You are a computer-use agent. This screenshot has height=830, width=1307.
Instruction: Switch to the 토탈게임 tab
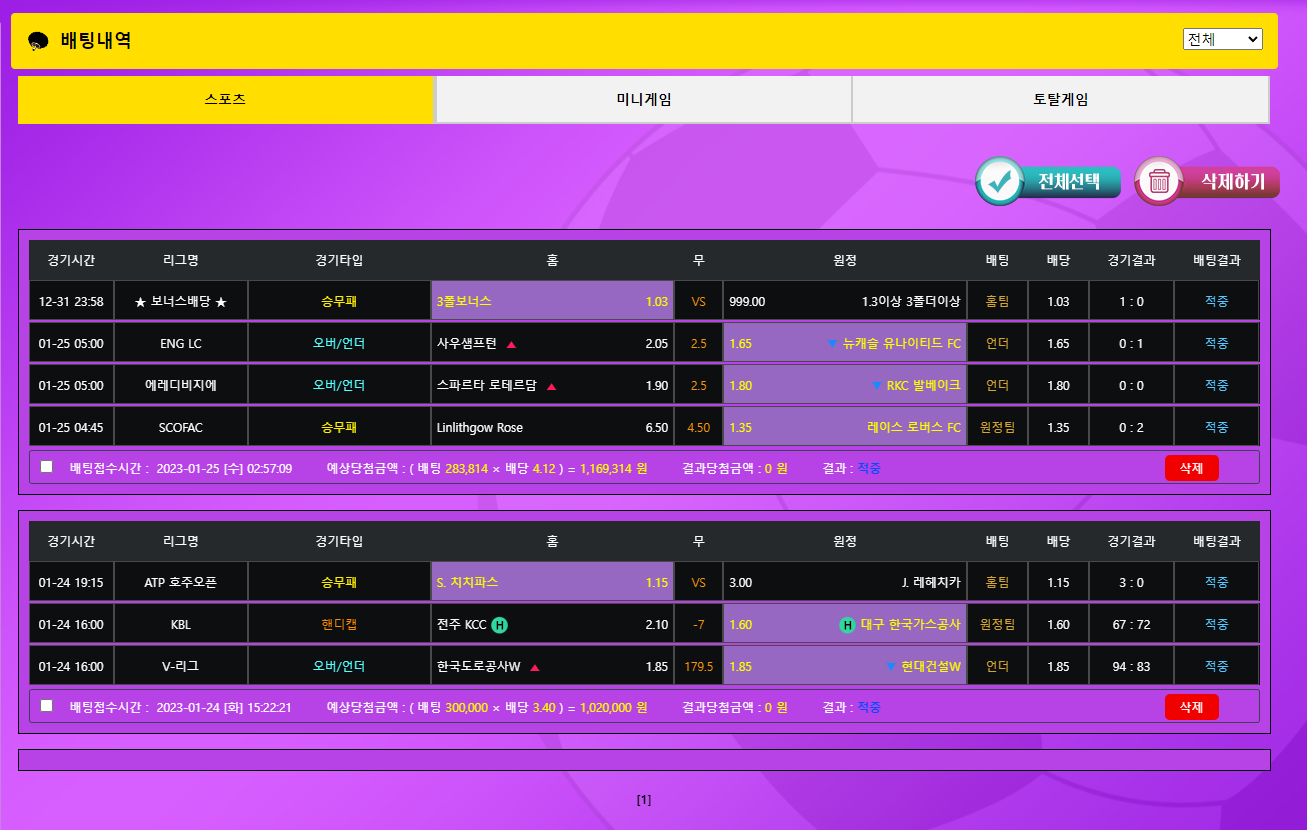coord(1060,100)
